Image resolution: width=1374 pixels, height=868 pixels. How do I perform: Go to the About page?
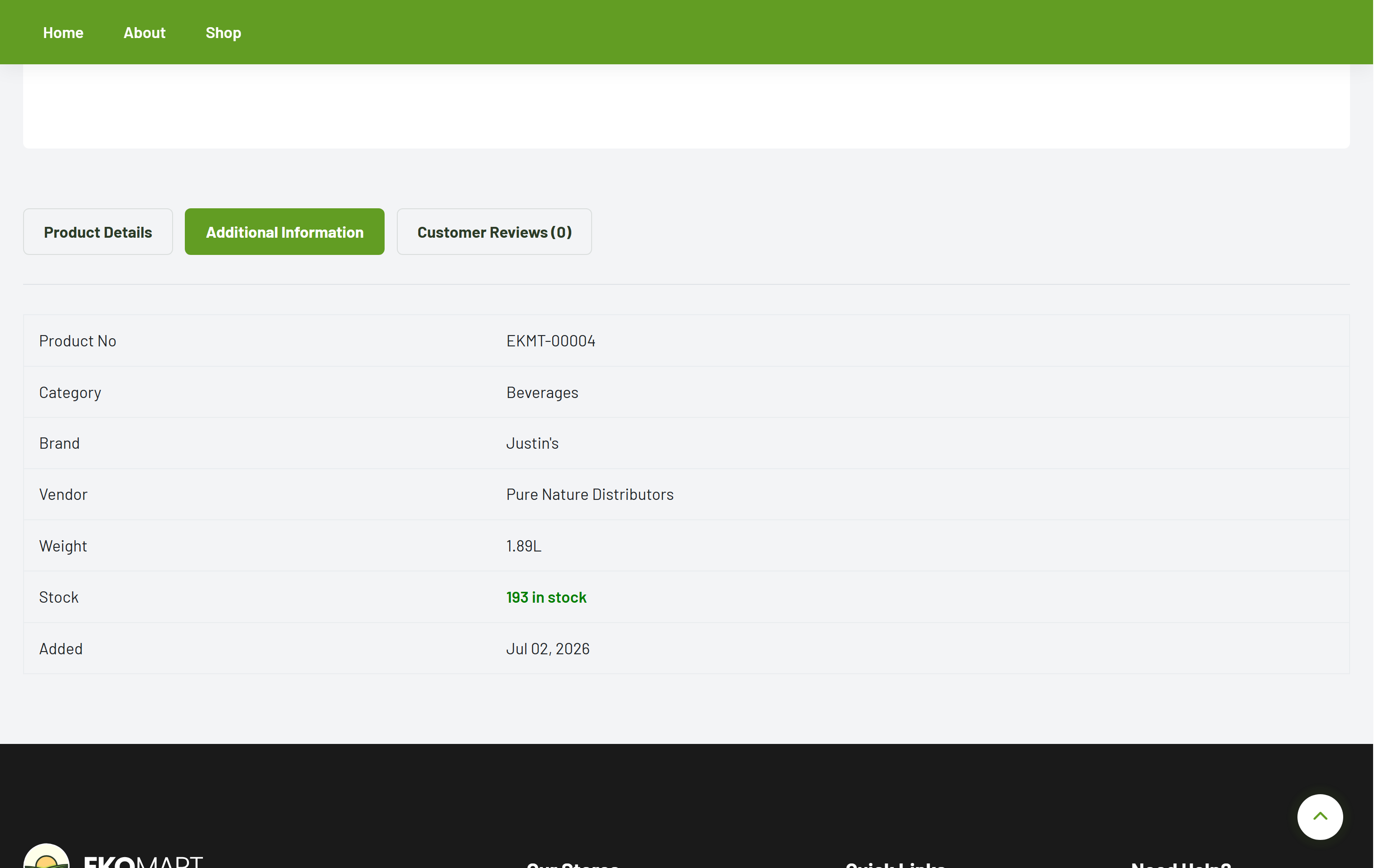coord(145,33)
